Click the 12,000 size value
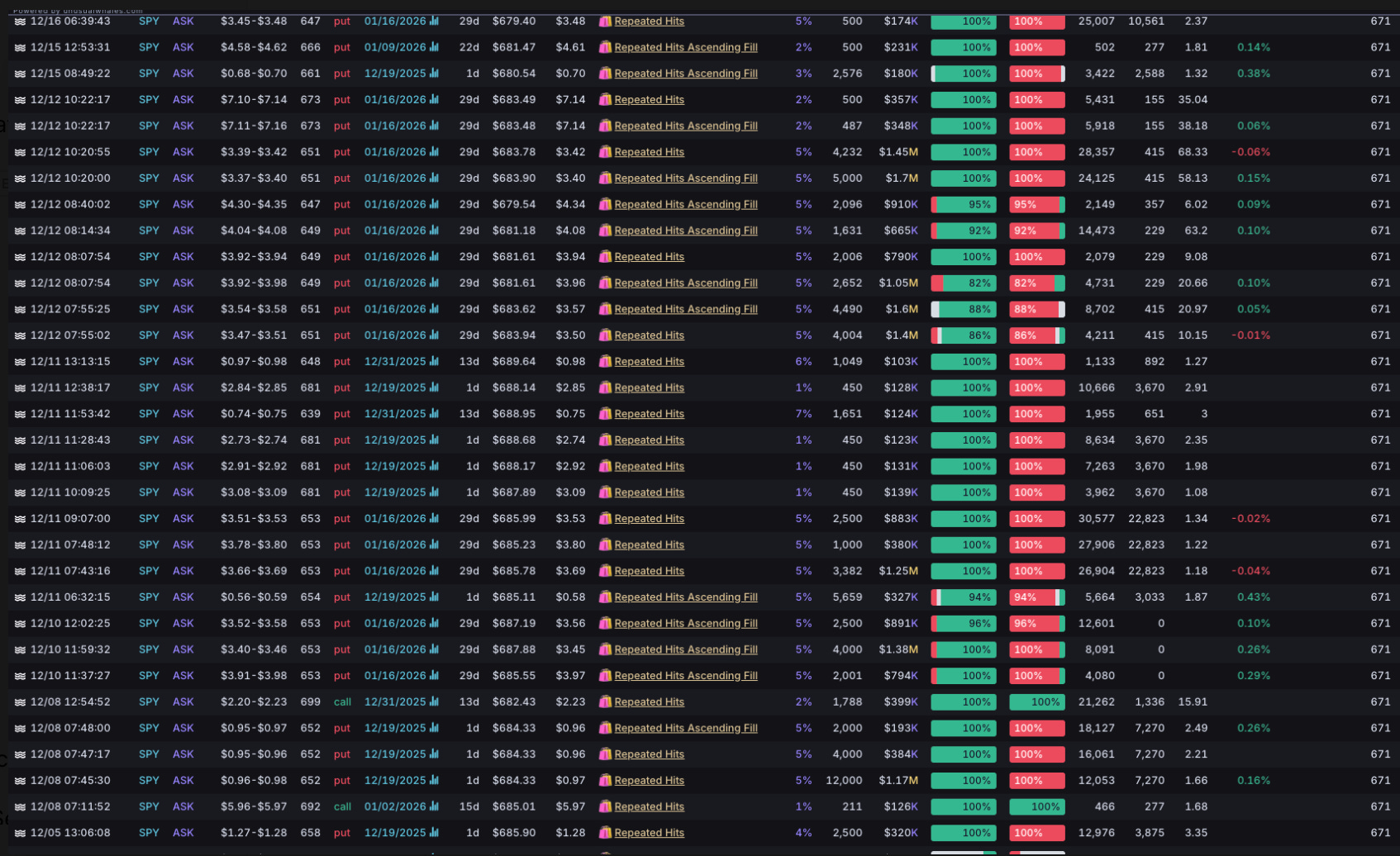Viewport: 1400px width, 856px height. pos(844,780)
